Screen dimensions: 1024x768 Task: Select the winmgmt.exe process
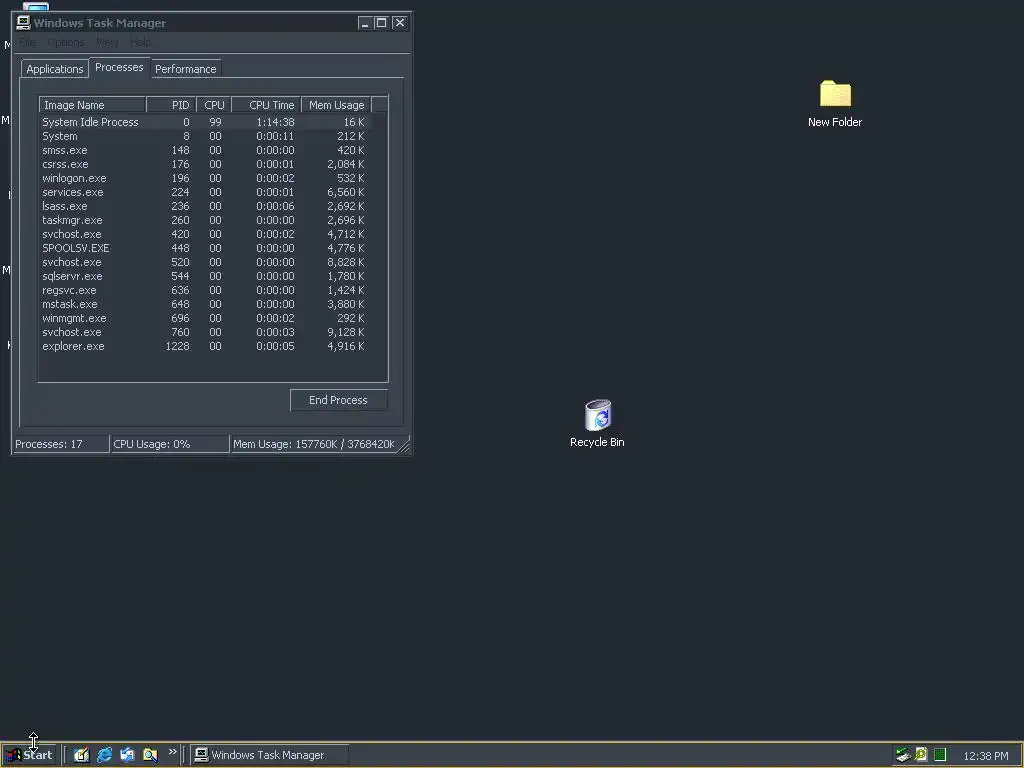[x=204, y=319]
